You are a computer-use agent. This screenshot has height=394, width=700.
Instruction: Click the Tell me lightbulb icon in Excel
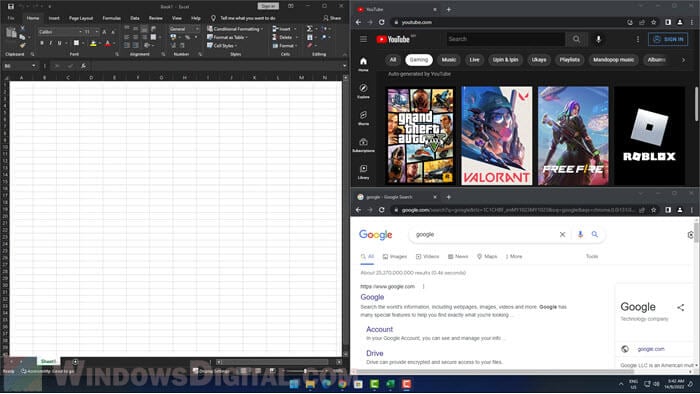213,18
